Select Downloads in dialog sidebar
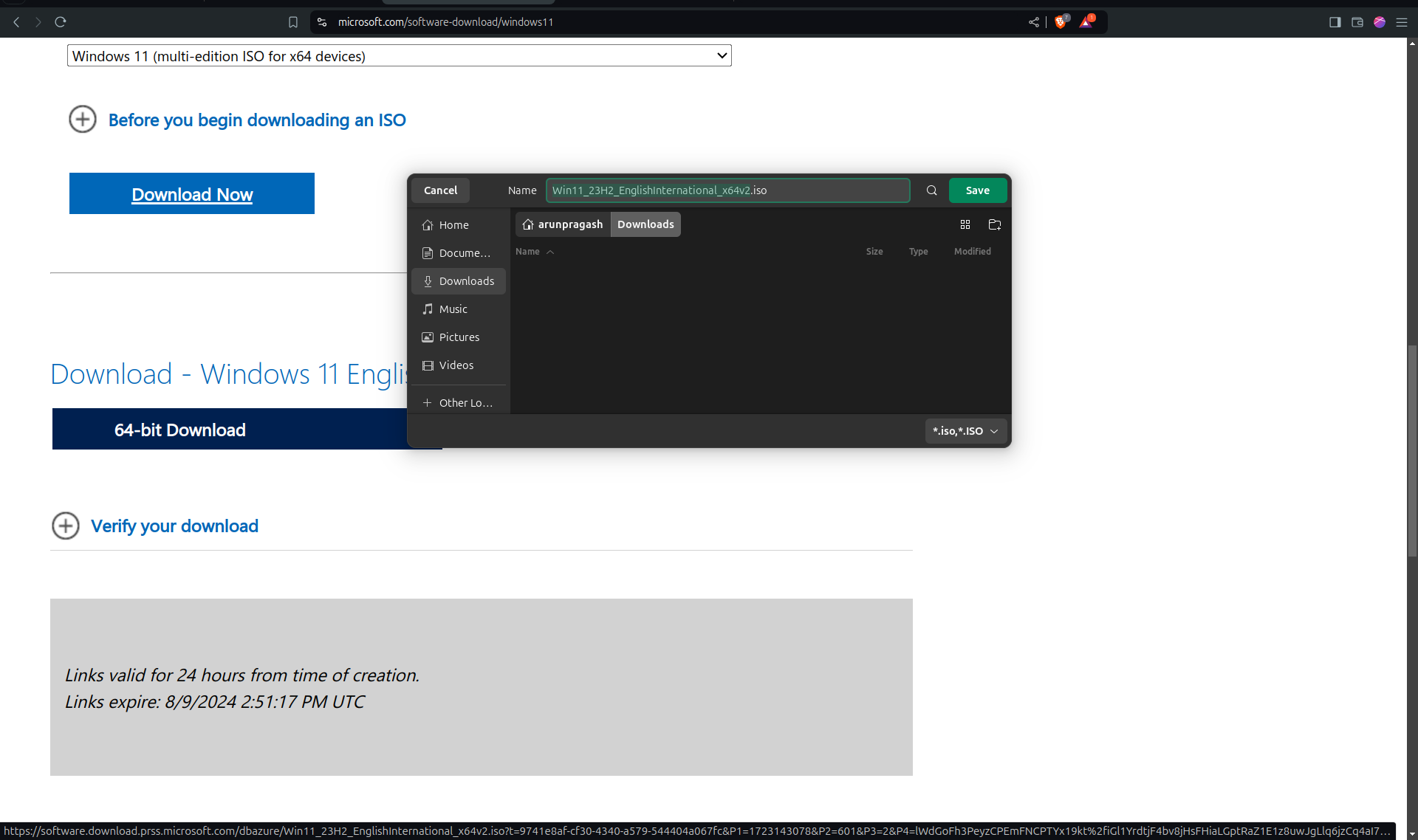The image size is (1418, 840). click(x=459, y=281)
